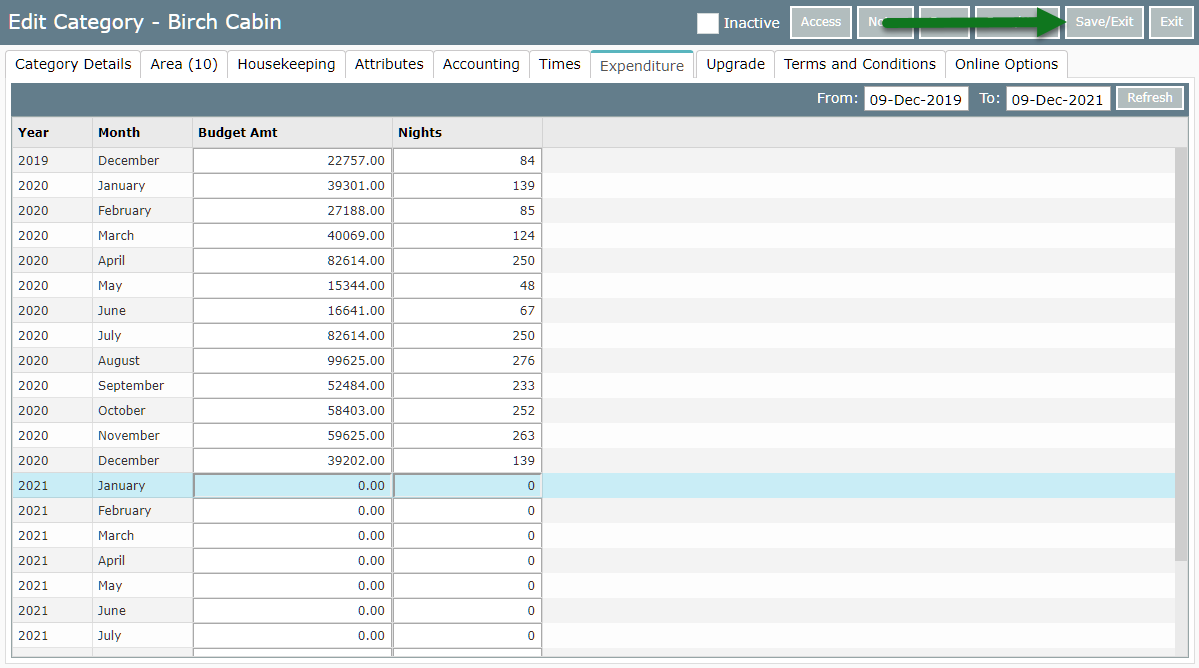
Task: Edit November 2020 nights value 263
Action: (x=467, y=436)
